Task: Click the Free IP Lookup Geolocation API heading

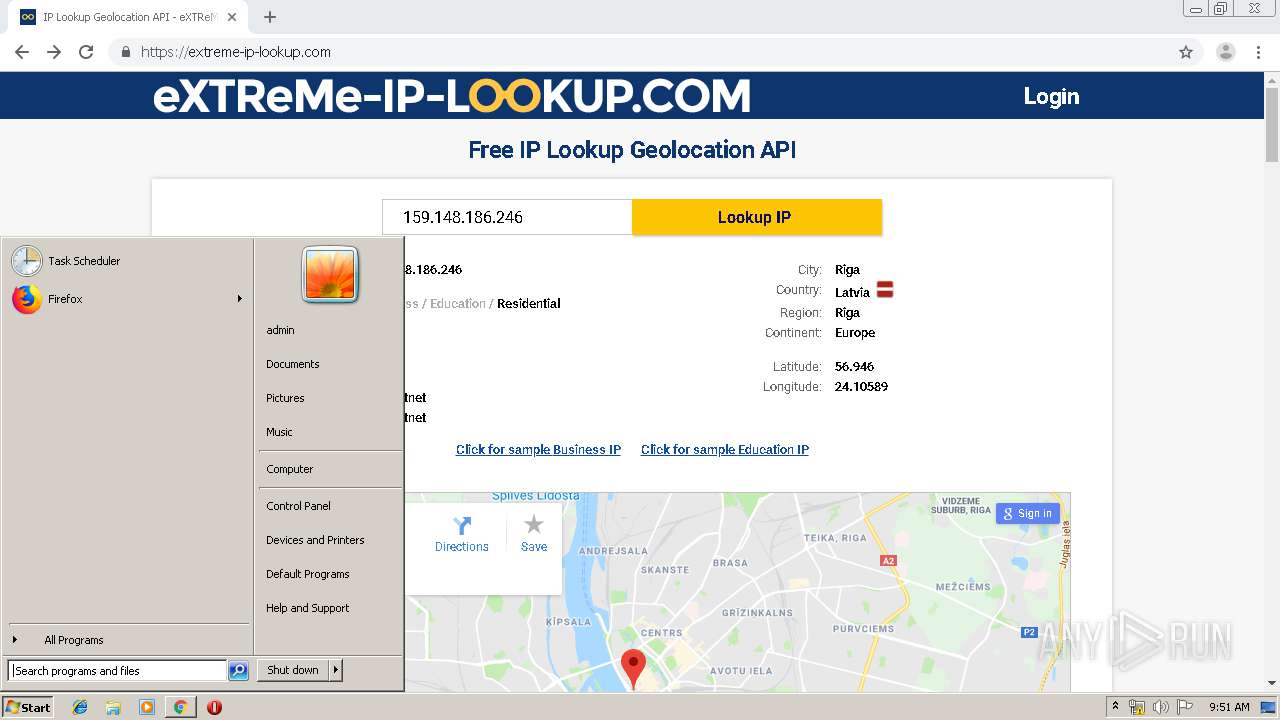Action: [x=632, y=150]
